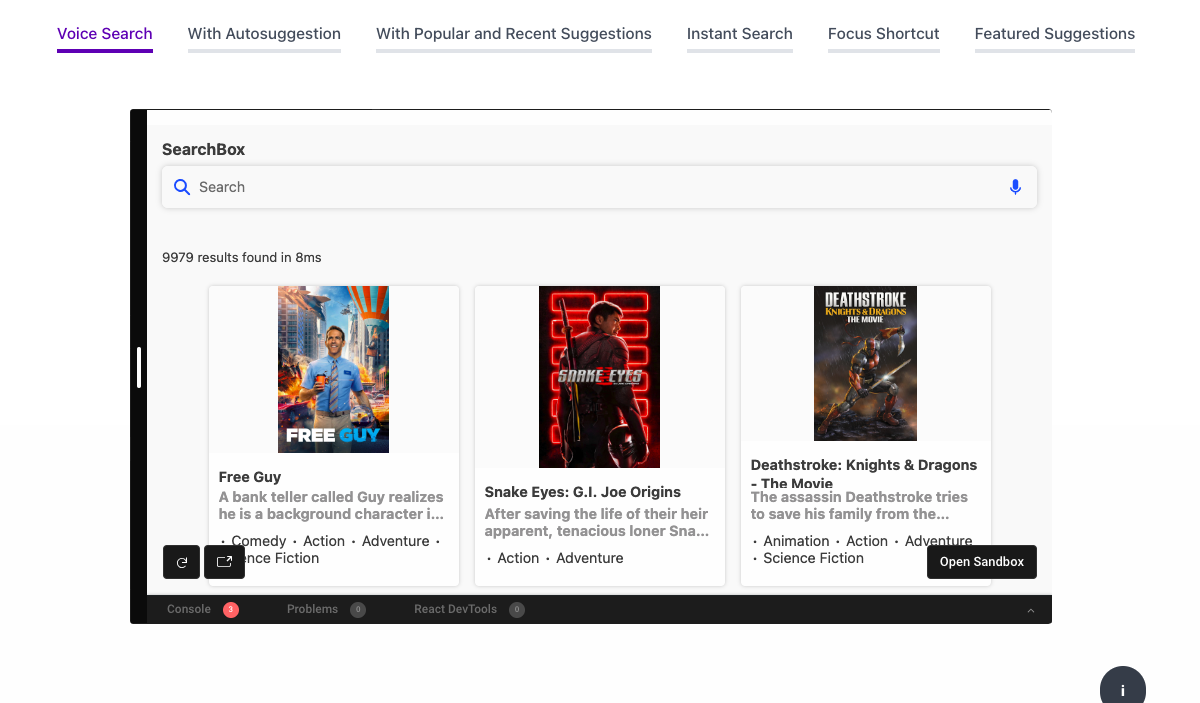The image size is (1200, 703).
Task: Switch to the Instant Search tab
Action: [740, 33]
